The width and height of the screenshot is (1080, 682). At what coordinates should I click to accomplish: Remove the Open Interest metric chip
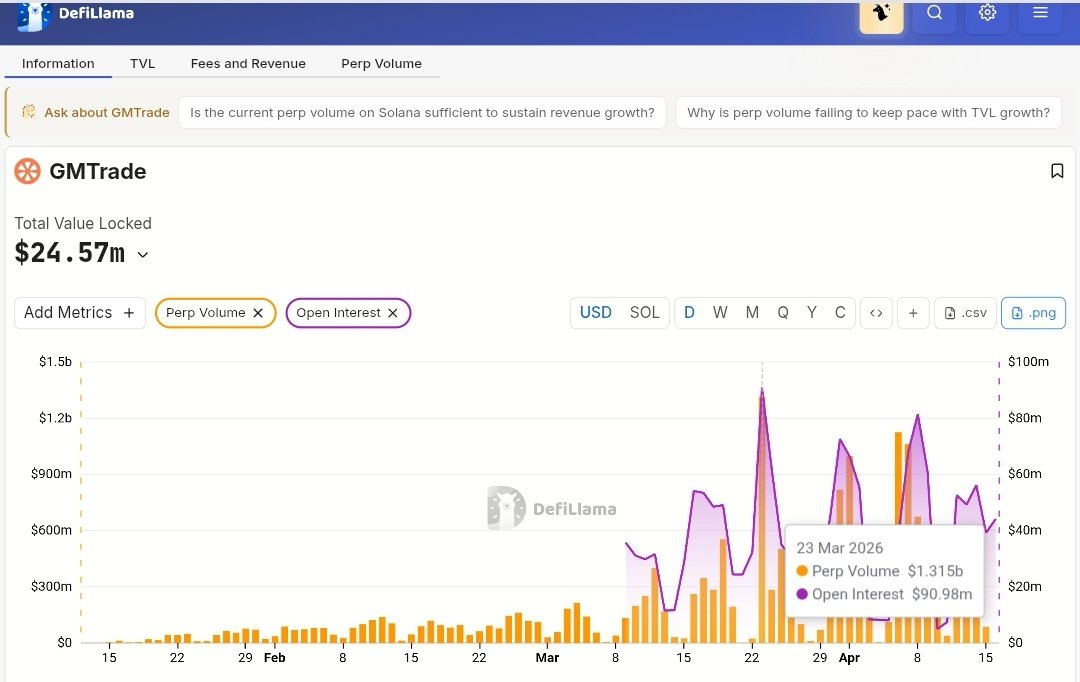click(393, 313)
